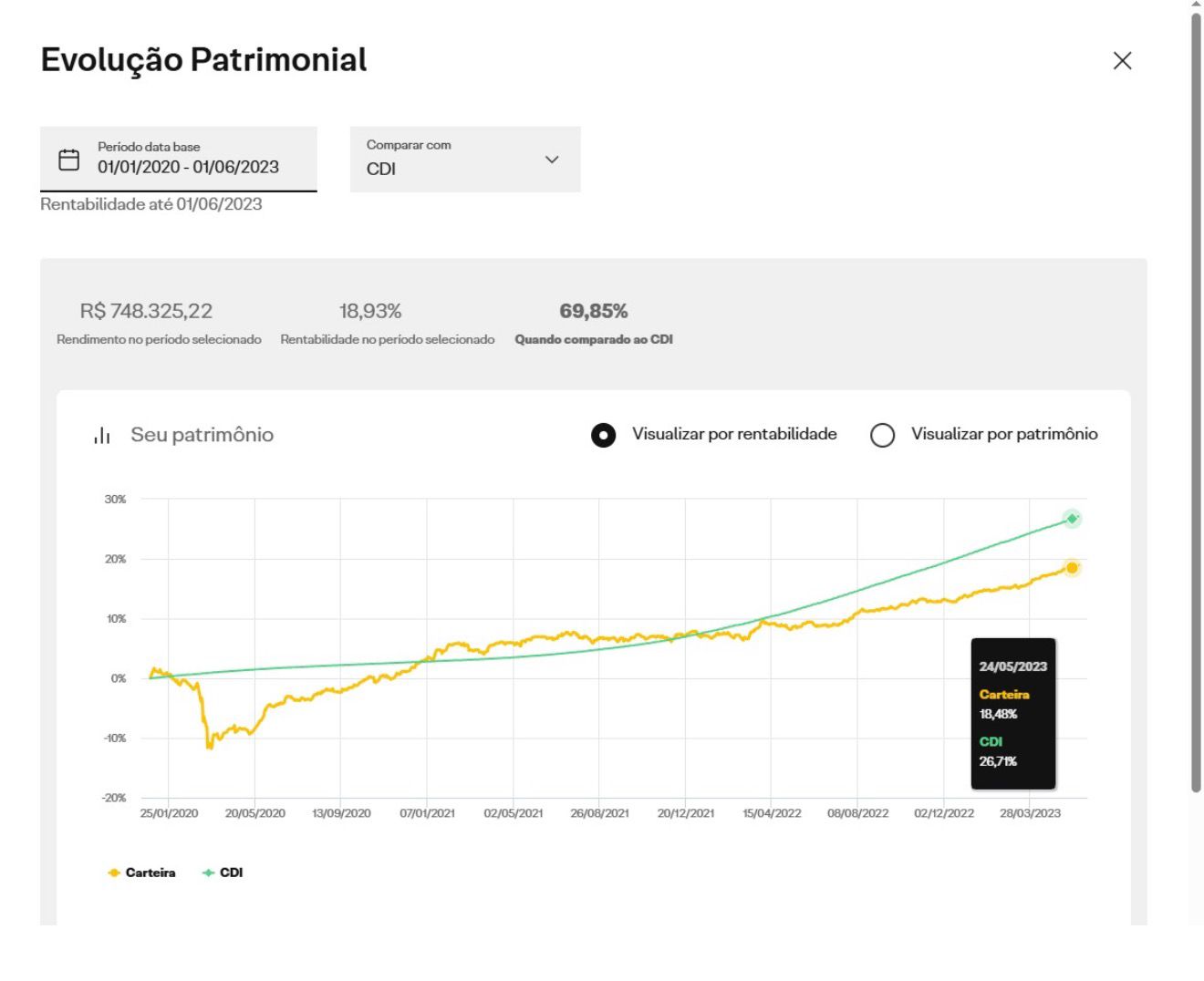This screenshot has width=1204, height=981.
Task: Open the CDI comparison dropdown value
Action: coord(381,169)
